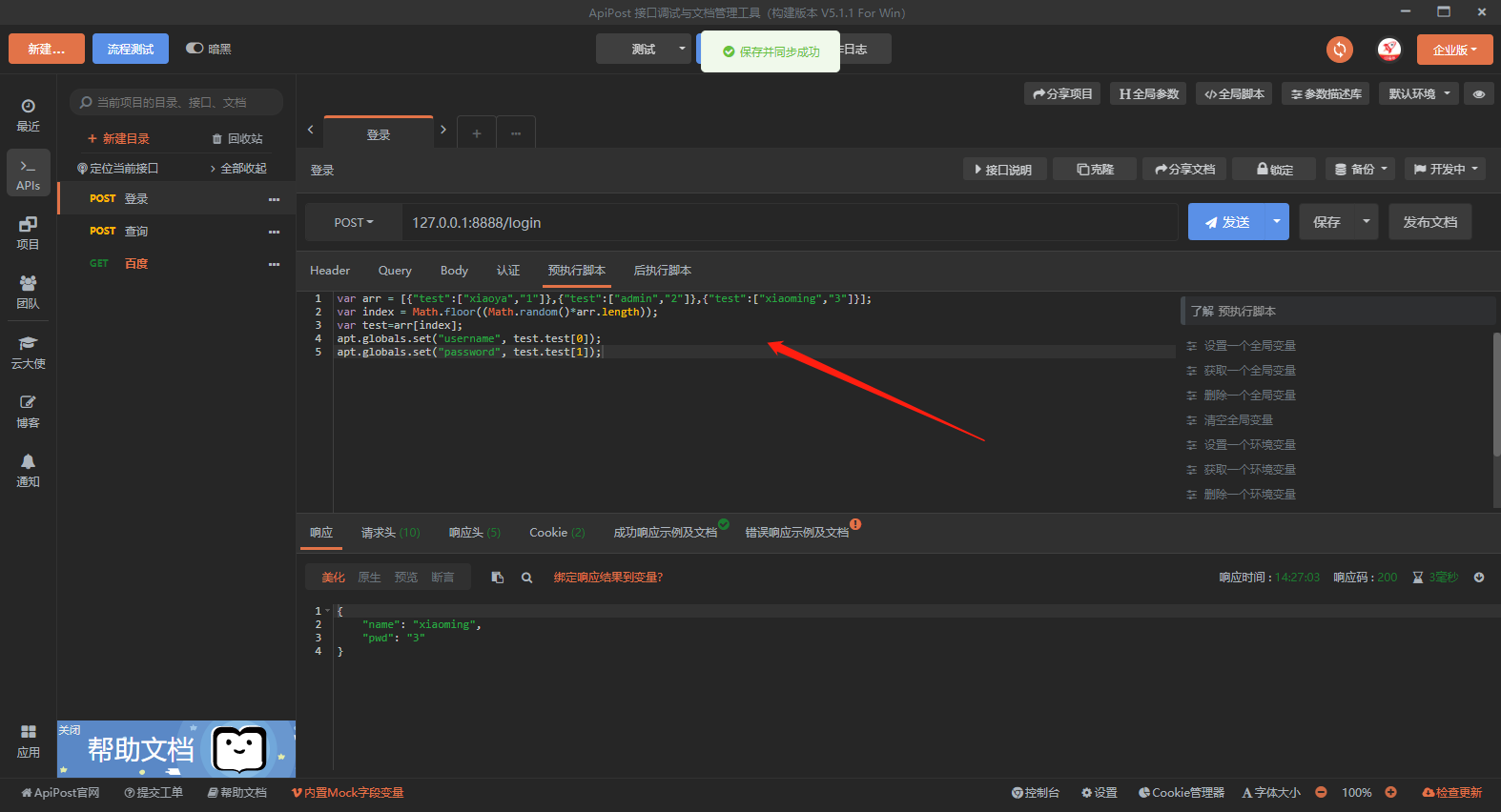
Task: Open the 测试 dropdown in top bar
Action: [x=645, y=50]
